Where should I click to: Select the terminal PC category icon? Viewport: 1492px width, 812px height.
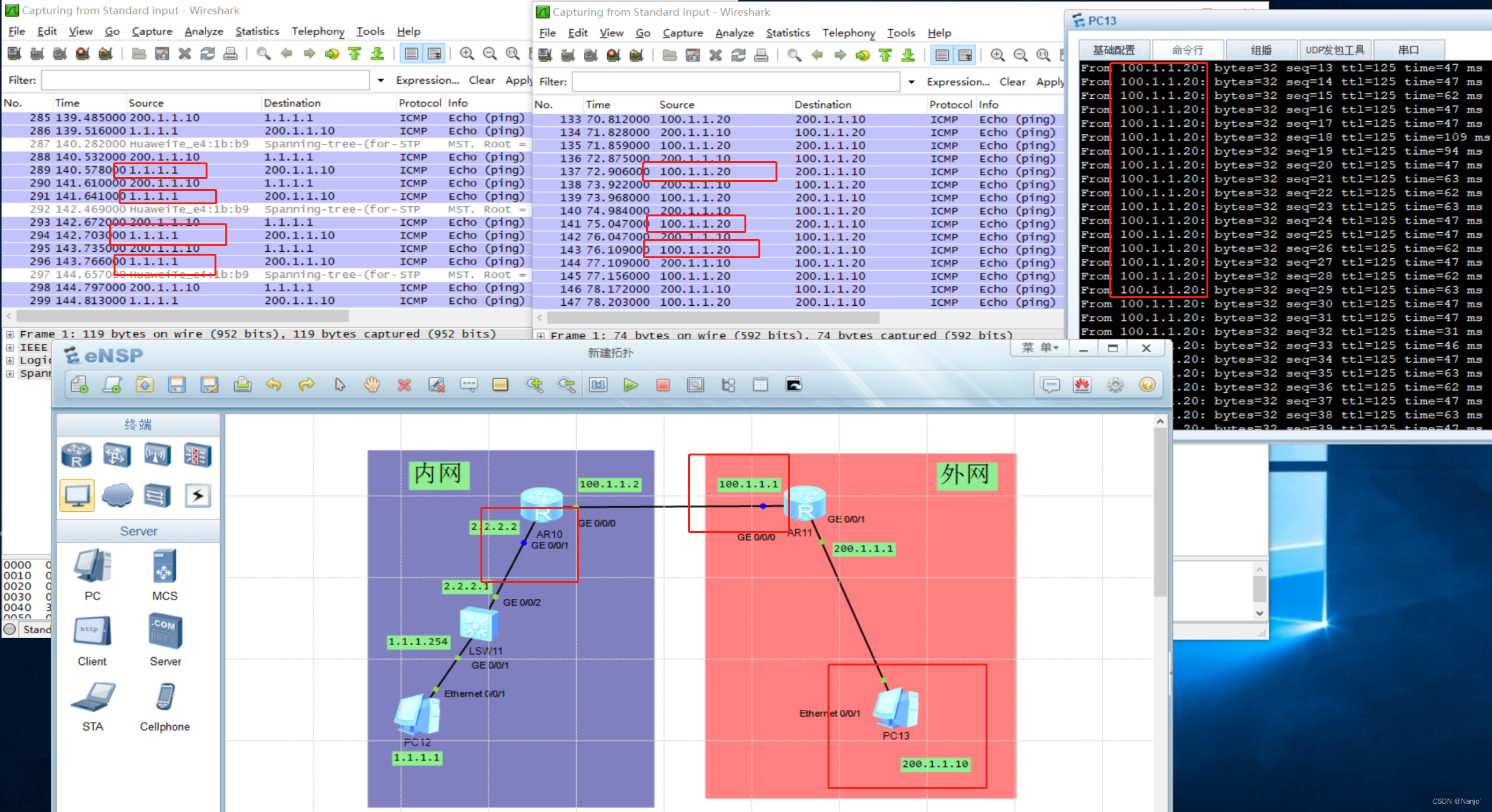click(x=77, y=495)
